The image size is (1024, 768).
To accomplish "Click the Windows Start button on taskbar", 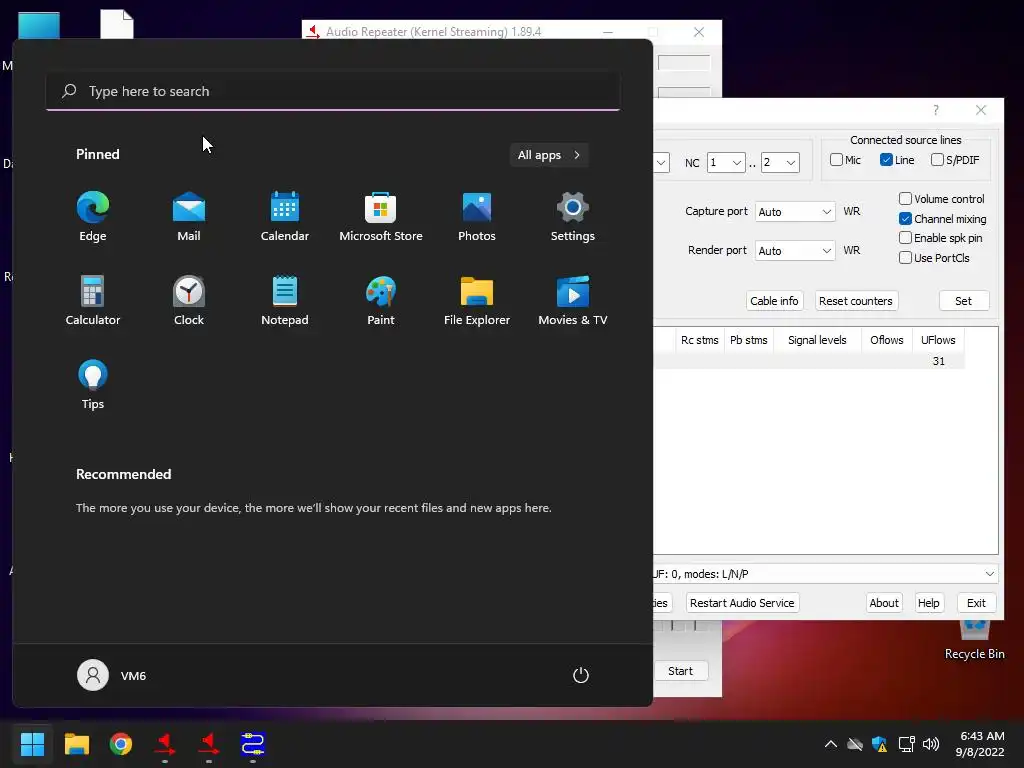I will 32,744.
